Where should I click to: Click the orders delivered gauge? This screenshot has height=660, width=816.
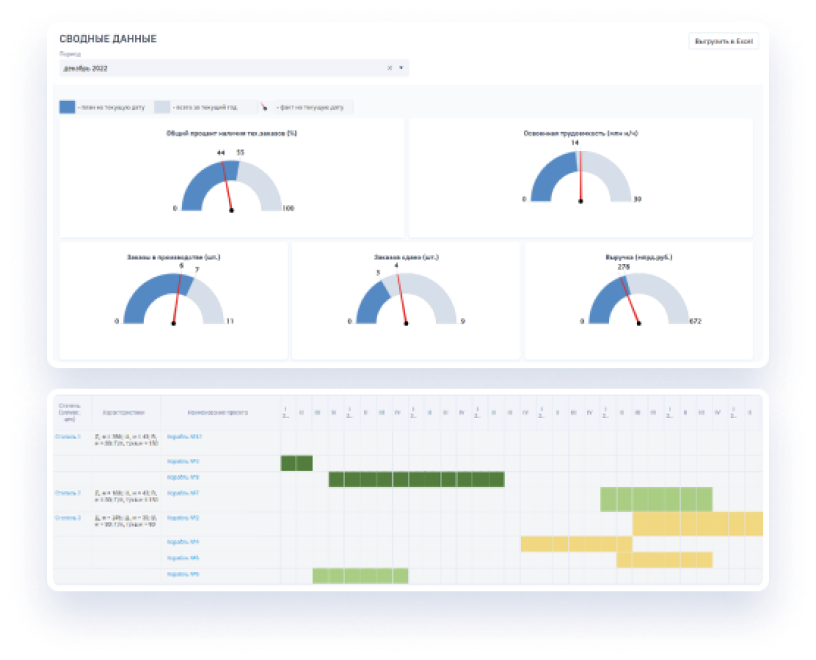click(406, 298)
